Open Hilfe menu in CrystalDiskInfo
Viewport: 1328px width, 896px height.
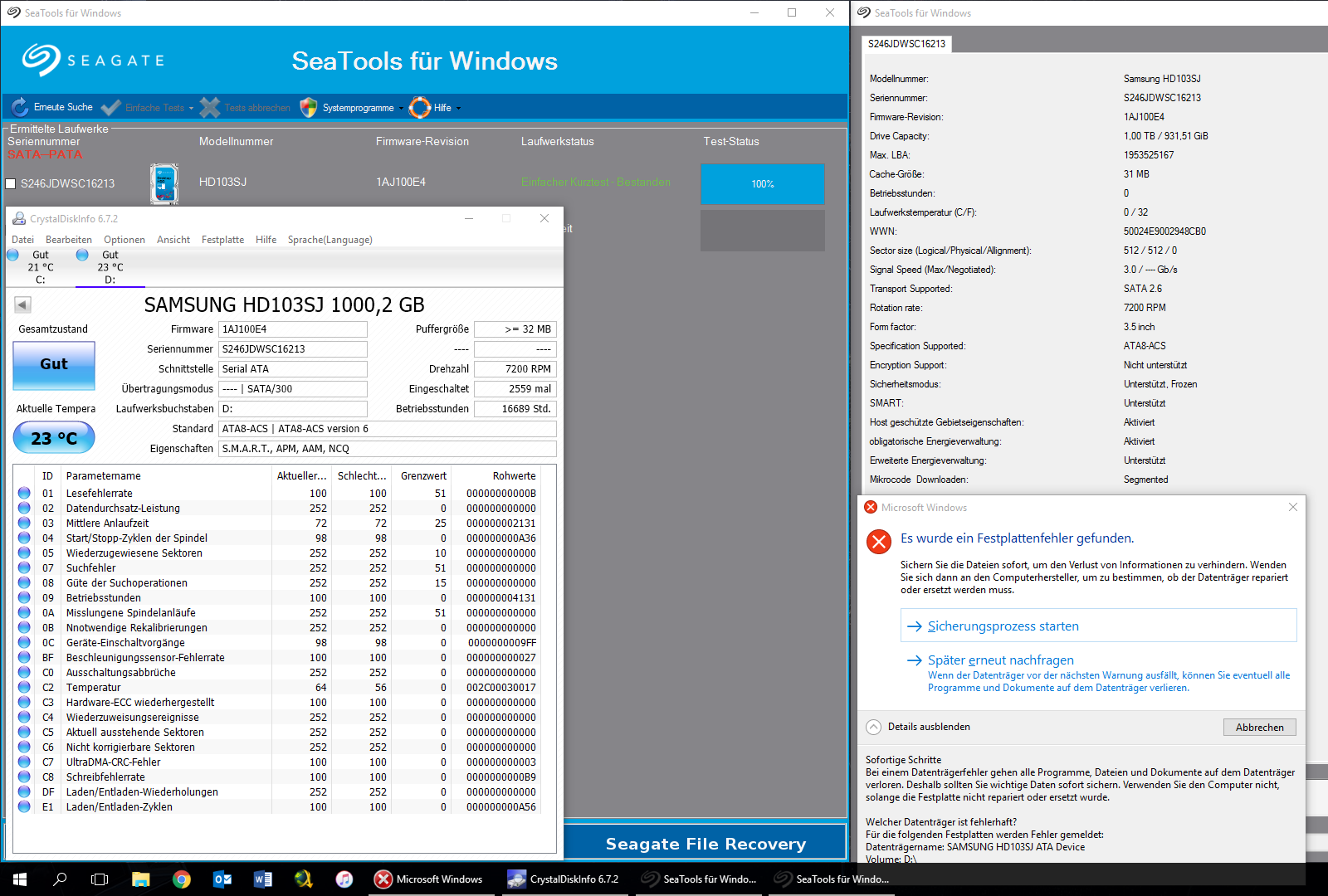pyautogui.click(x=266, y=240)
